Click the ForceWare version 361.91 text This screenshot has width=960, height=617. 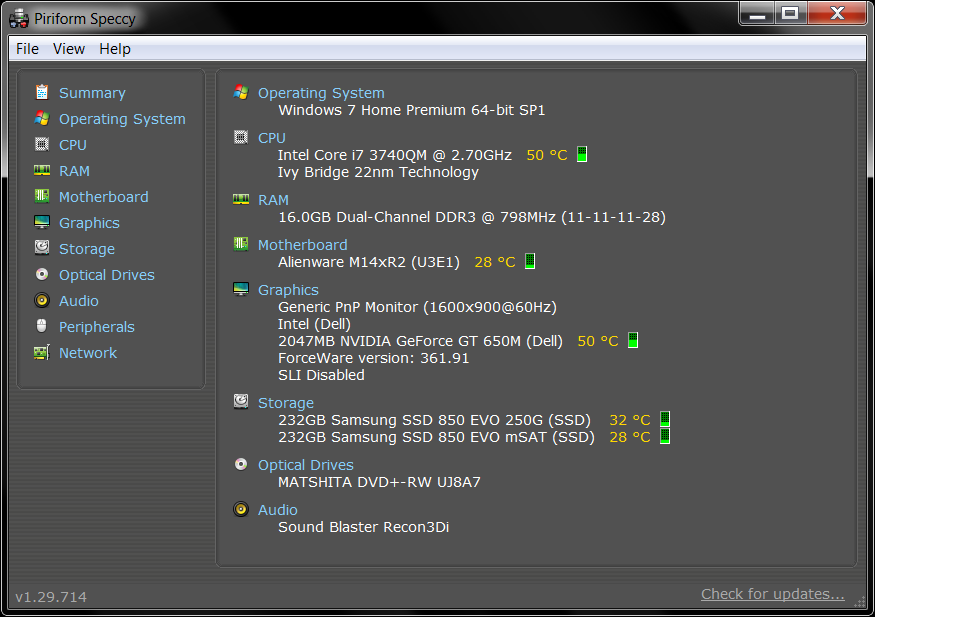tap(373, 358)
